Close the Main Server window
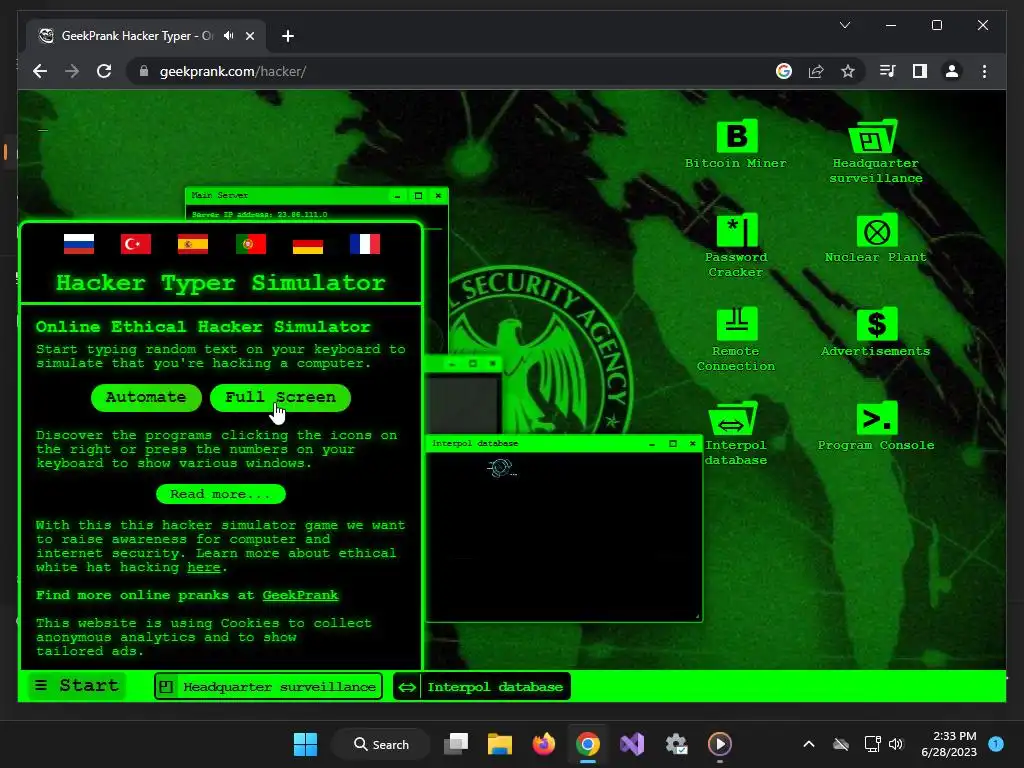 pos(438,195)
